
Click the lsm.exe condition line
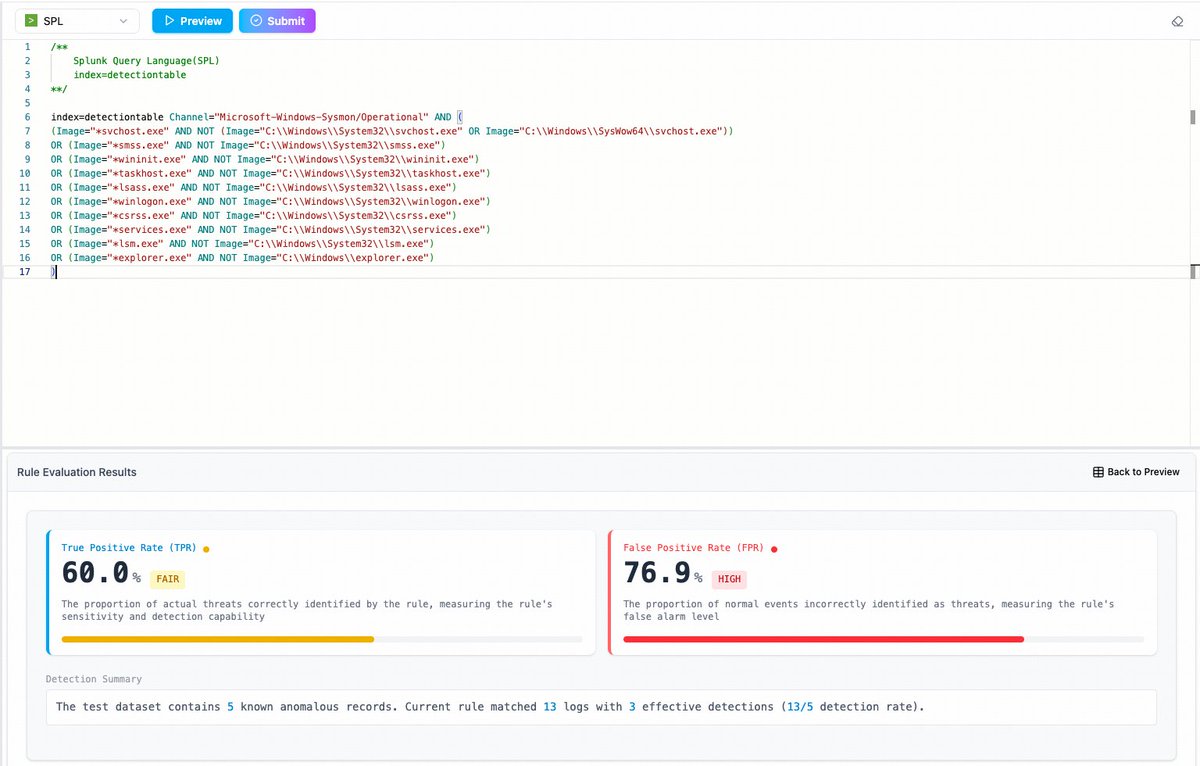coord(243,243)
